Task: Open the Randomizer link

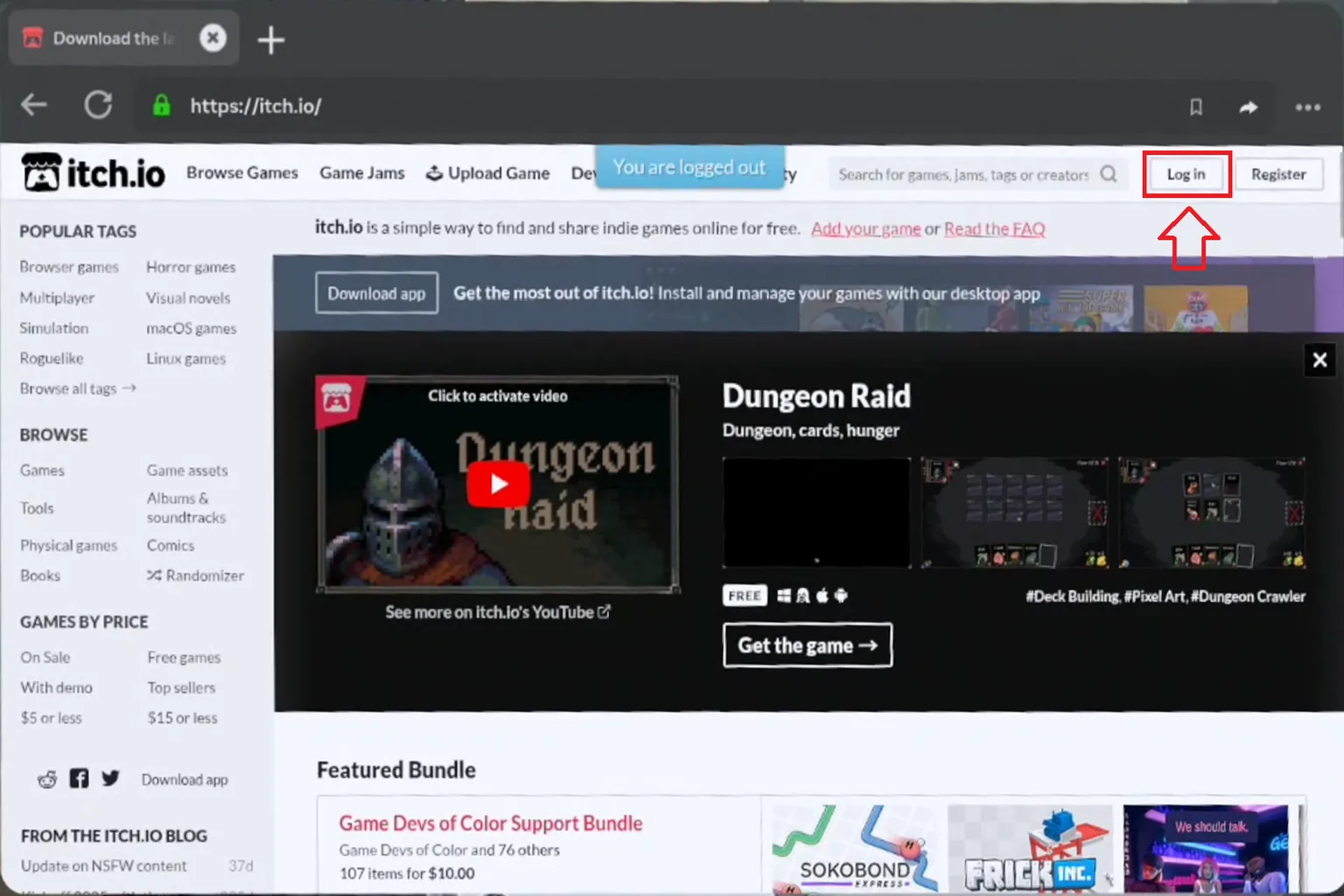Action: pos(195,575)
